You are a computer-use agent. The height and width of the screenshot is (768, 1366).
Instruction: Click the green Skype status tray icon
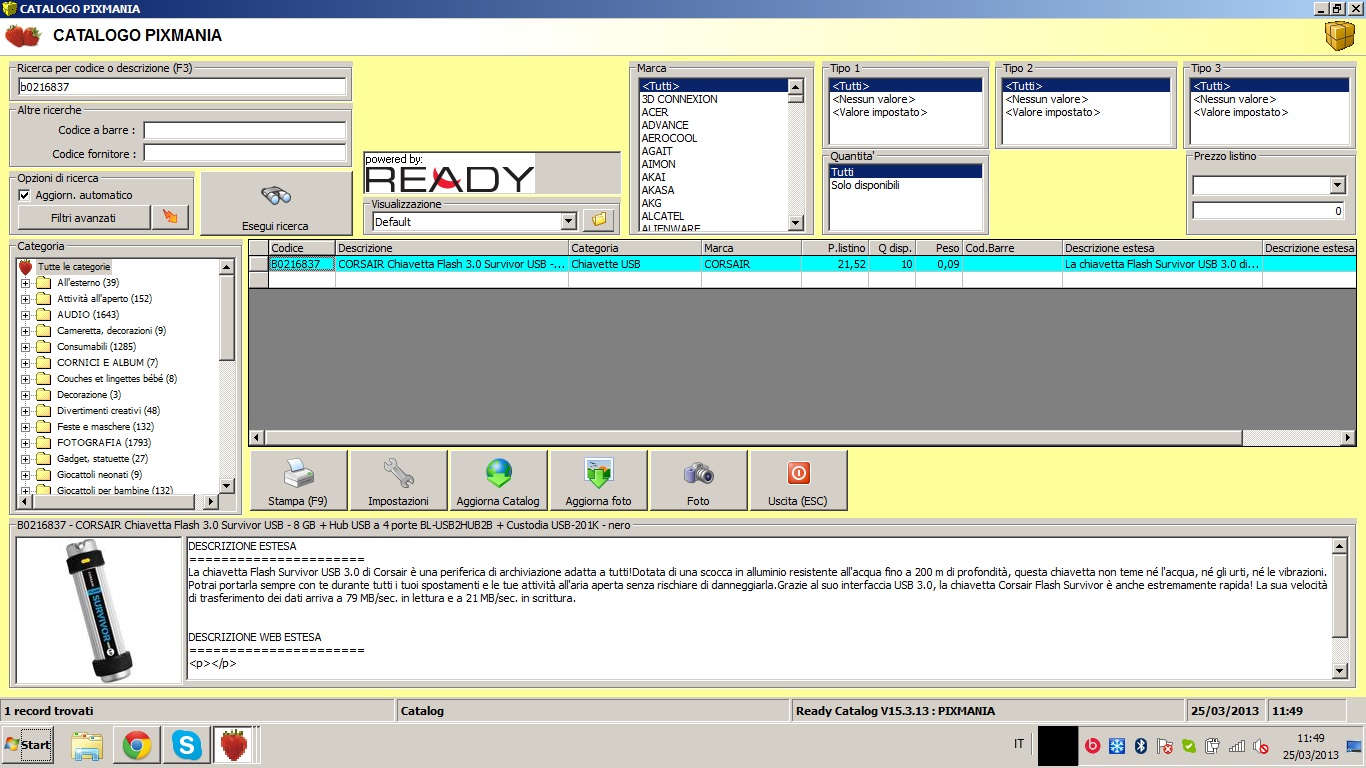point(1188,745)
